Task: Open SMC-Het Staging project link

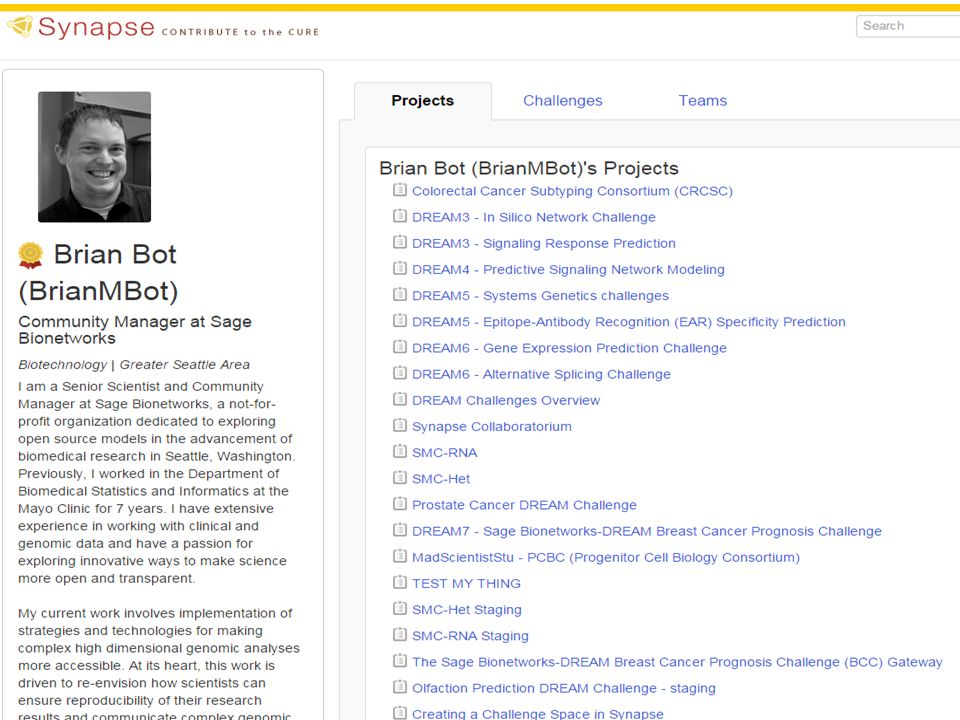Action: pyautogui.click(x=467, y=610)
